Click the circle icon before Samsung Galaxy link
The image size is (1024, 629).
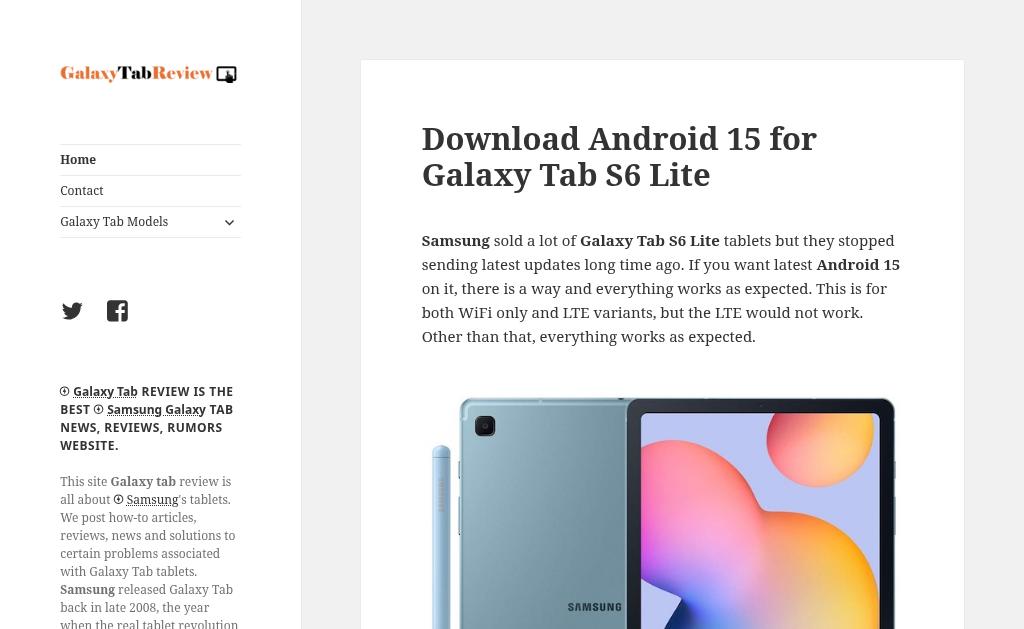(x=99, y=410)
